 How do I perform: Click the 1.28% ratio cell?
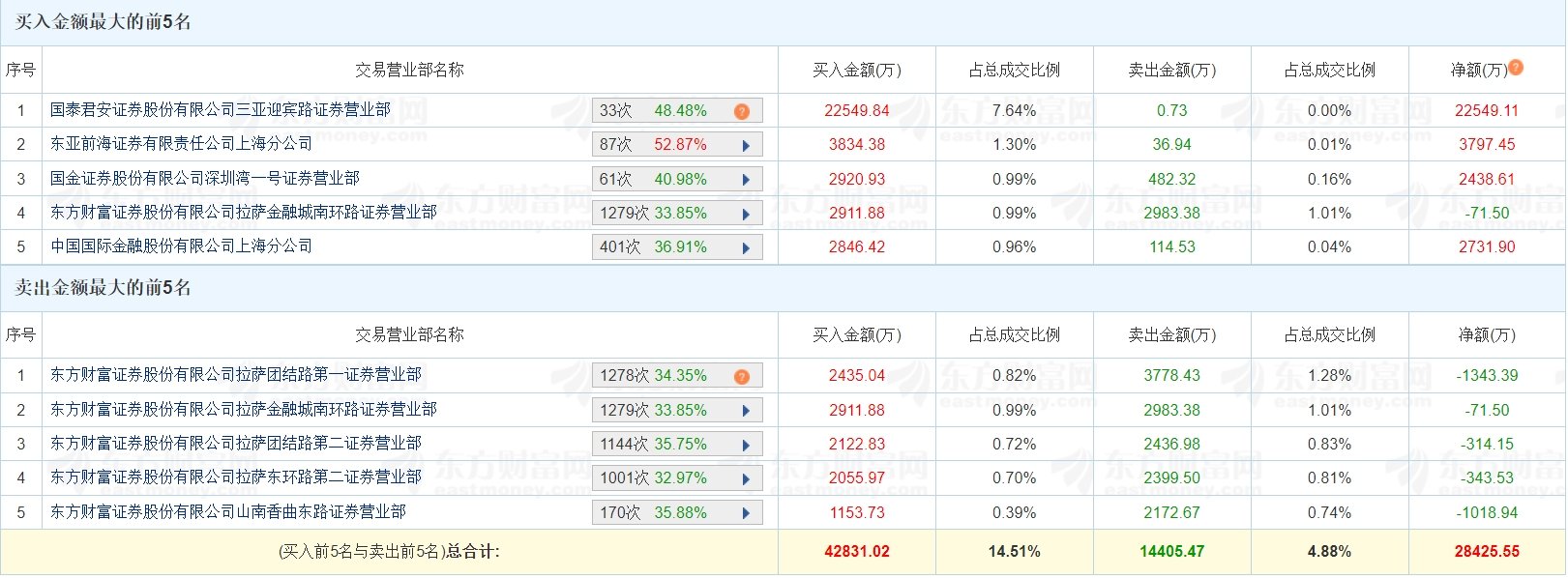point(1330,375)
